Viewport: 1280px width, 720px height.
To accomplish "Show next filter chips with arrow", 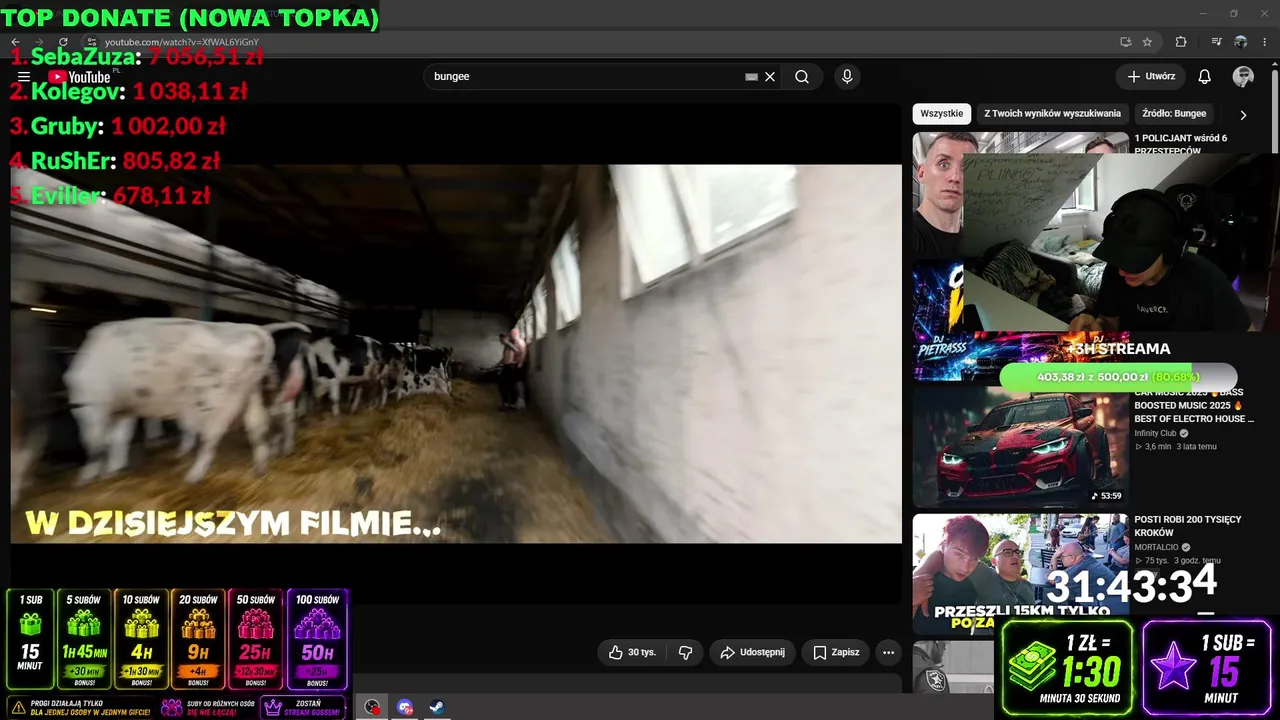I will (1243, 114).
